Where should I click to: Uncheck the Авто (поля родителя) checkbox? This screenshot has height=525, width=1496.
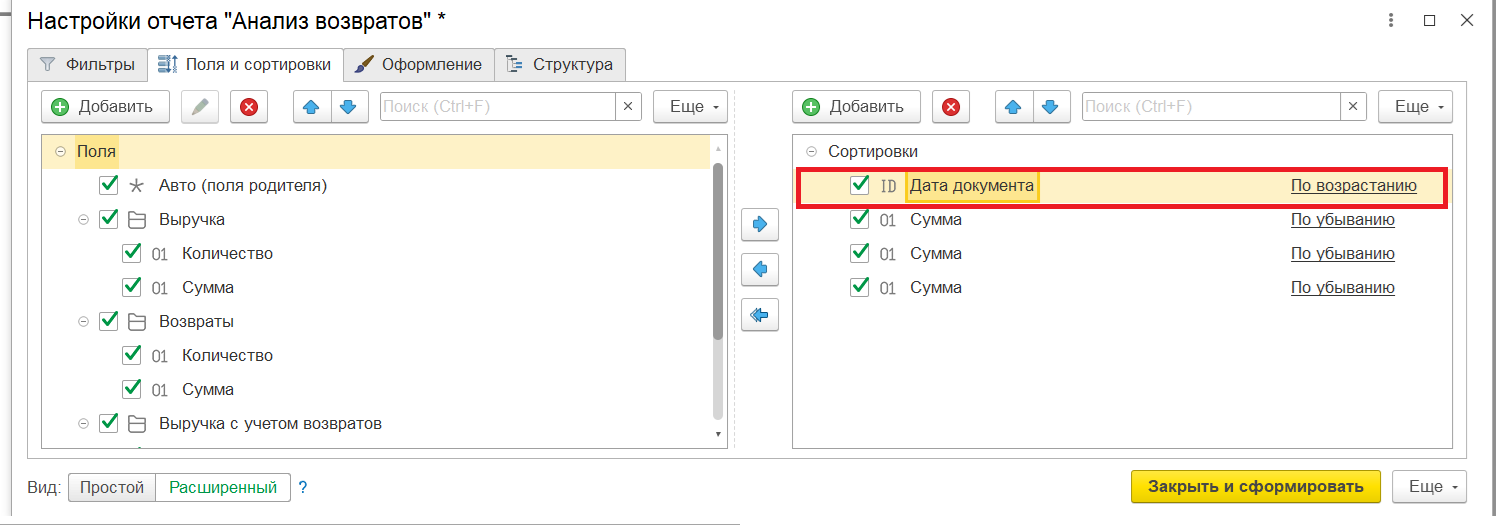pyautogui.click(x=109, y=186)
